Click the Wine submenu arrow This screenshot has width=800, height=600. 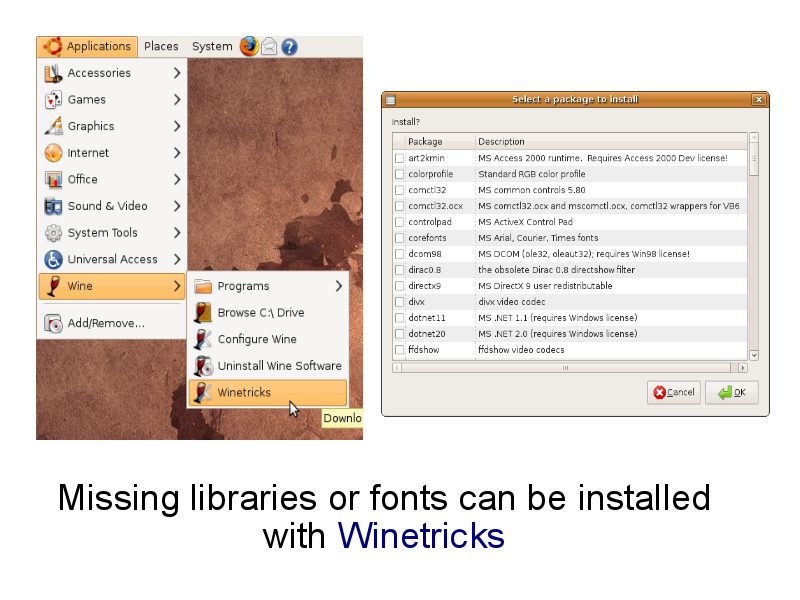pyautogui.click(x=177, y=286)
